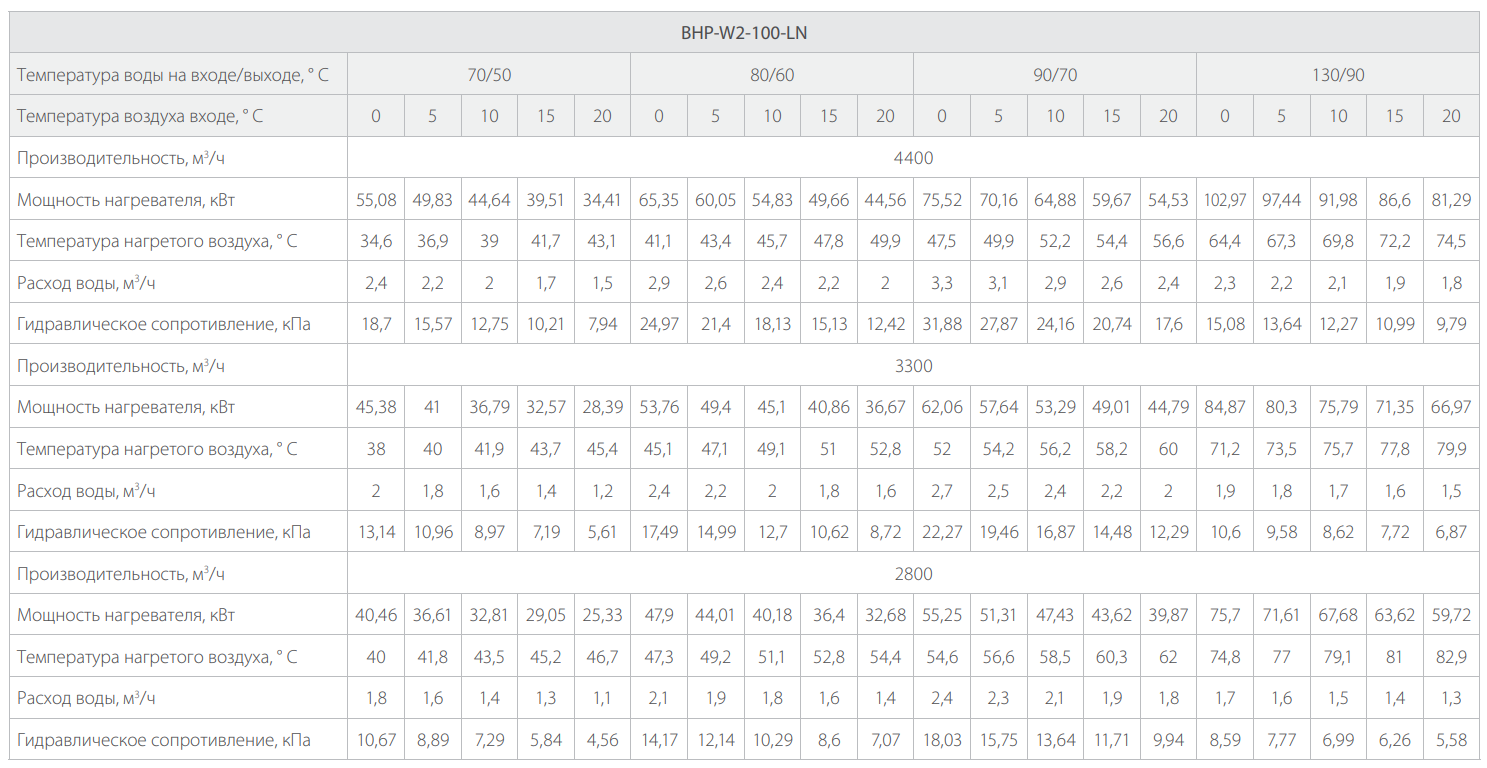This screenshot has height=768, width=1487.
Task: Click the 90/70 water temperature header
Action: [x=1055, y=75]
